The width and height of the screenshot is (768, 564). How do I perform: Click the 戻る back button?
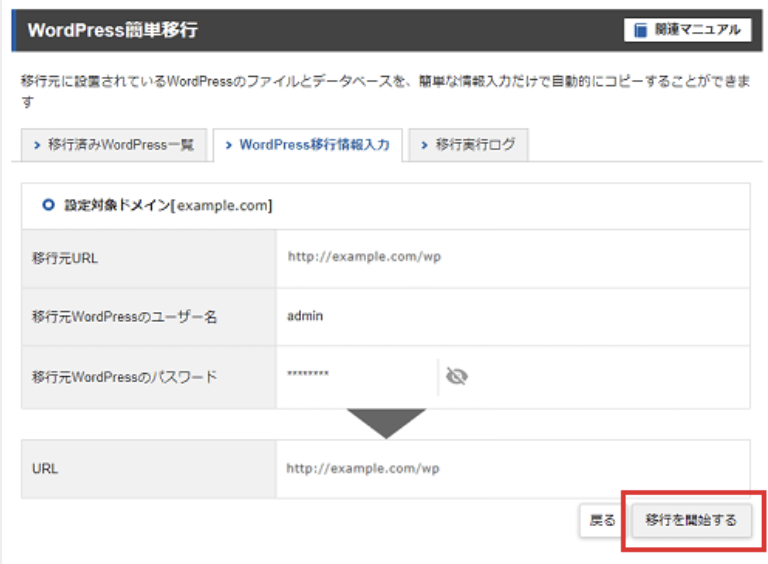602,520
